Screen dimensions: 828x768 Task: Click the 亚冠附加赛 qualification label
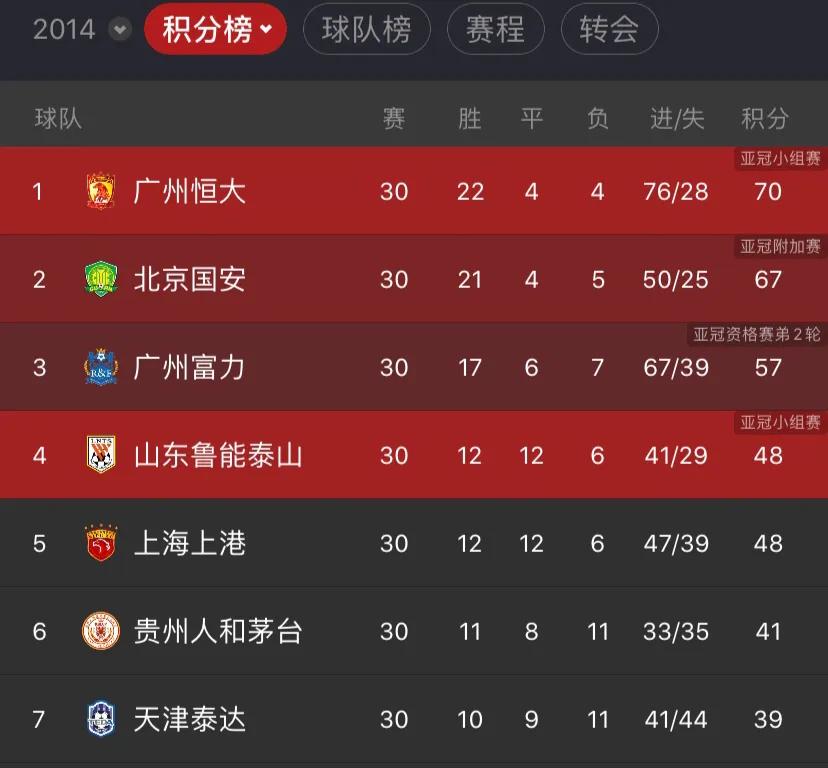780,246
